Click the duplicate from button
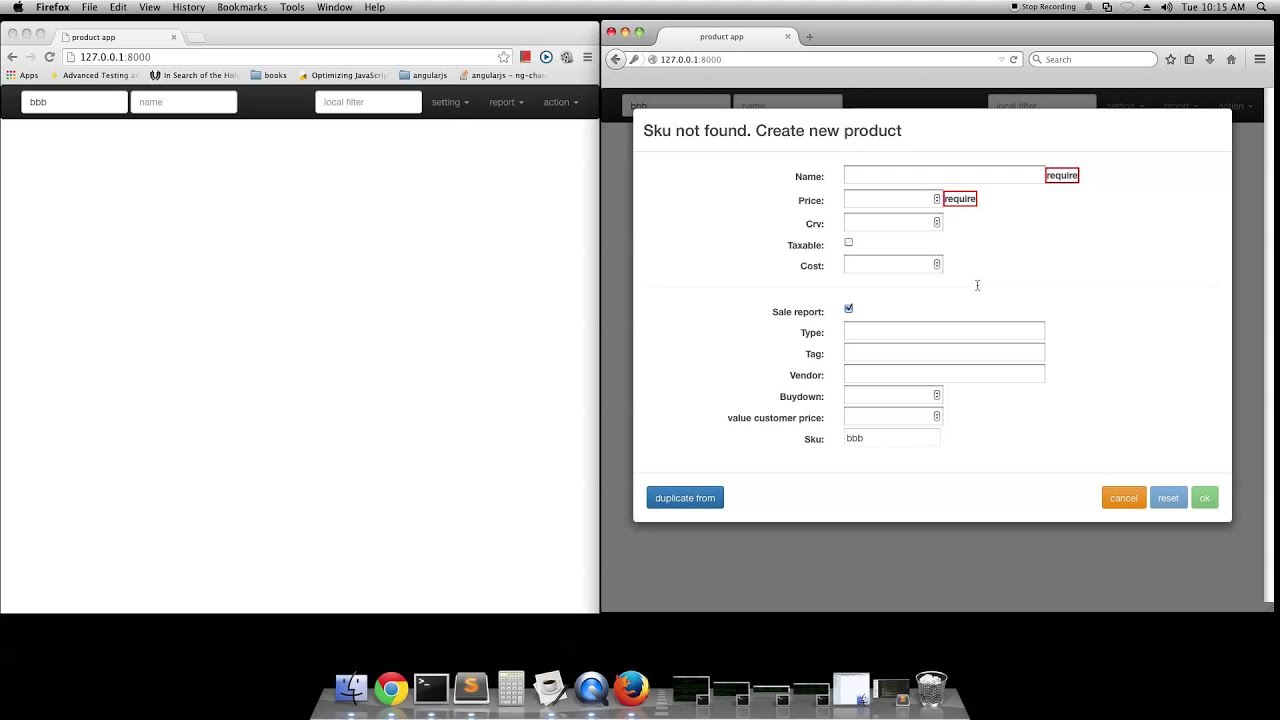 point(685,498)
